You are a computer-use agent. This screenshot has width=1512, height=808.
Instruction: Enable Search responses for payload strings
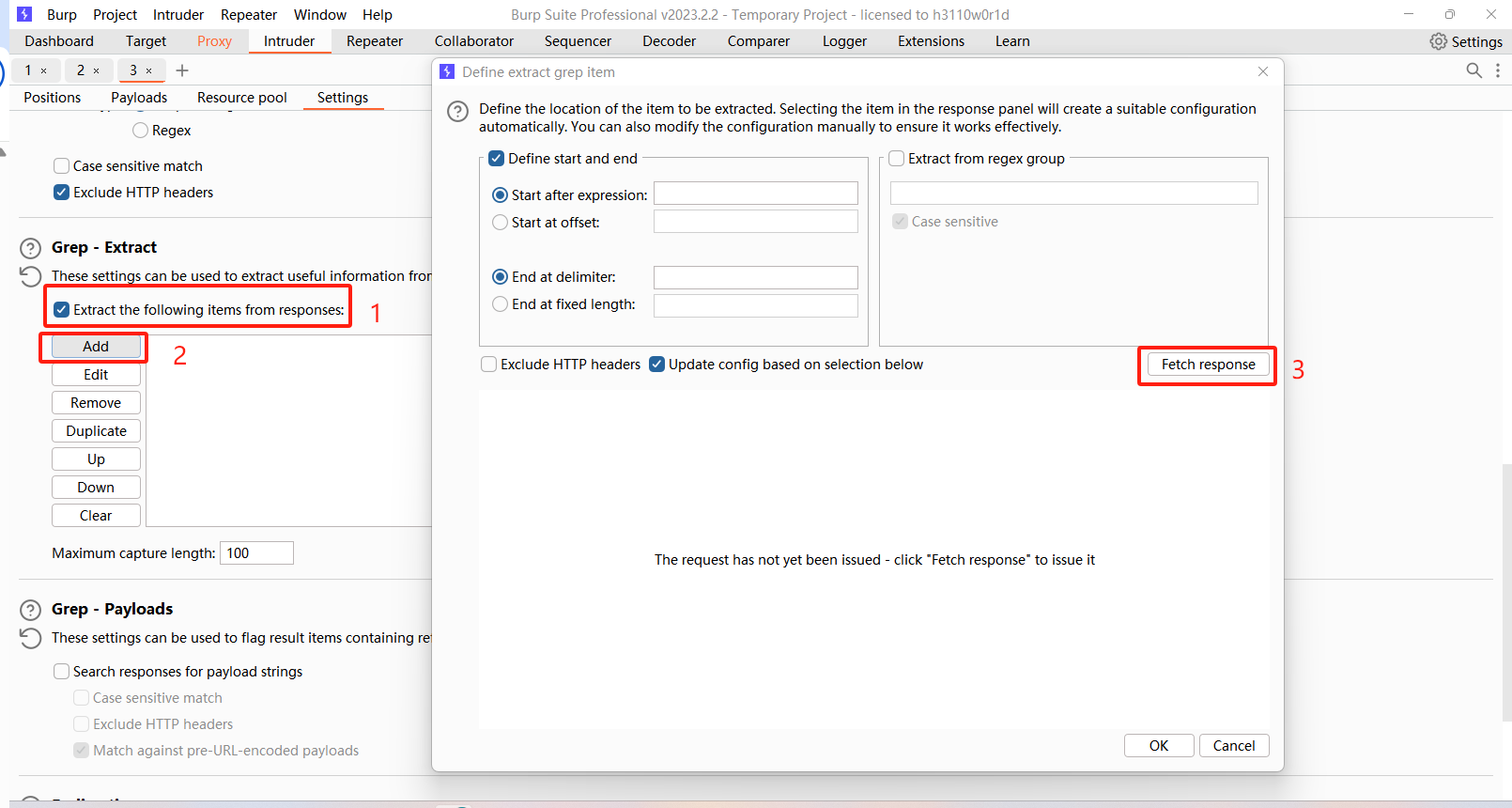pyautogui.click(x=62, y=672)
